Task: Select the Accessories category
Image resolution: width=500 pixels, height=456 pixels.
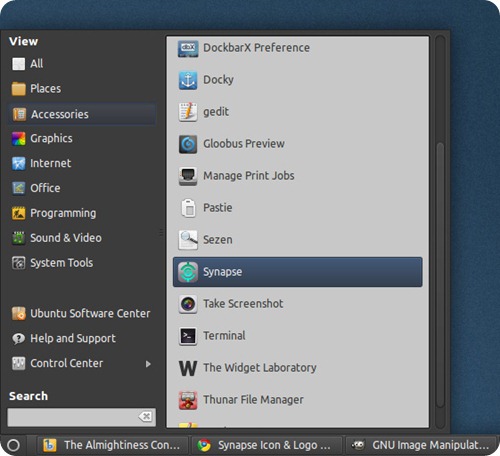Action: (82, 114)
